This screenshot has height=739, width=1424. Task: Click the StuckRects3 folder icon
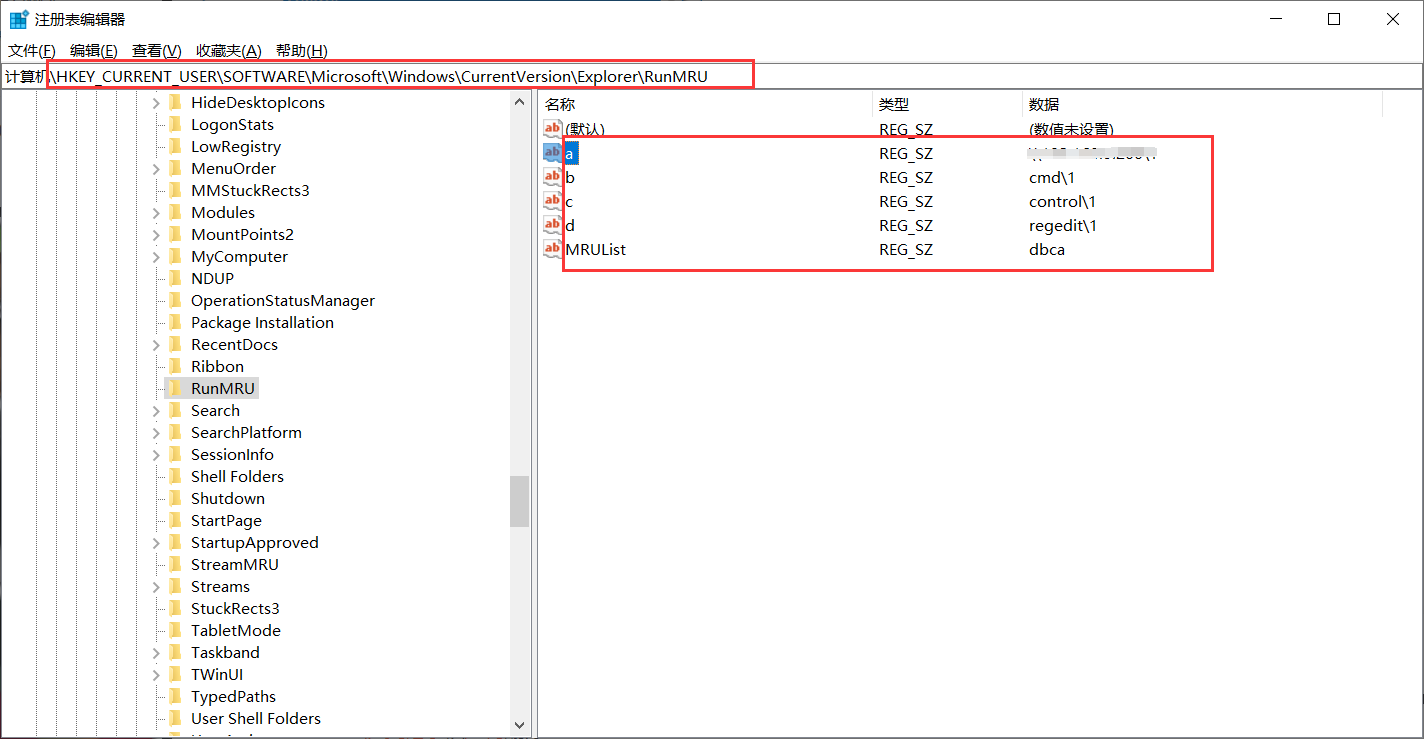pos(176,609)
